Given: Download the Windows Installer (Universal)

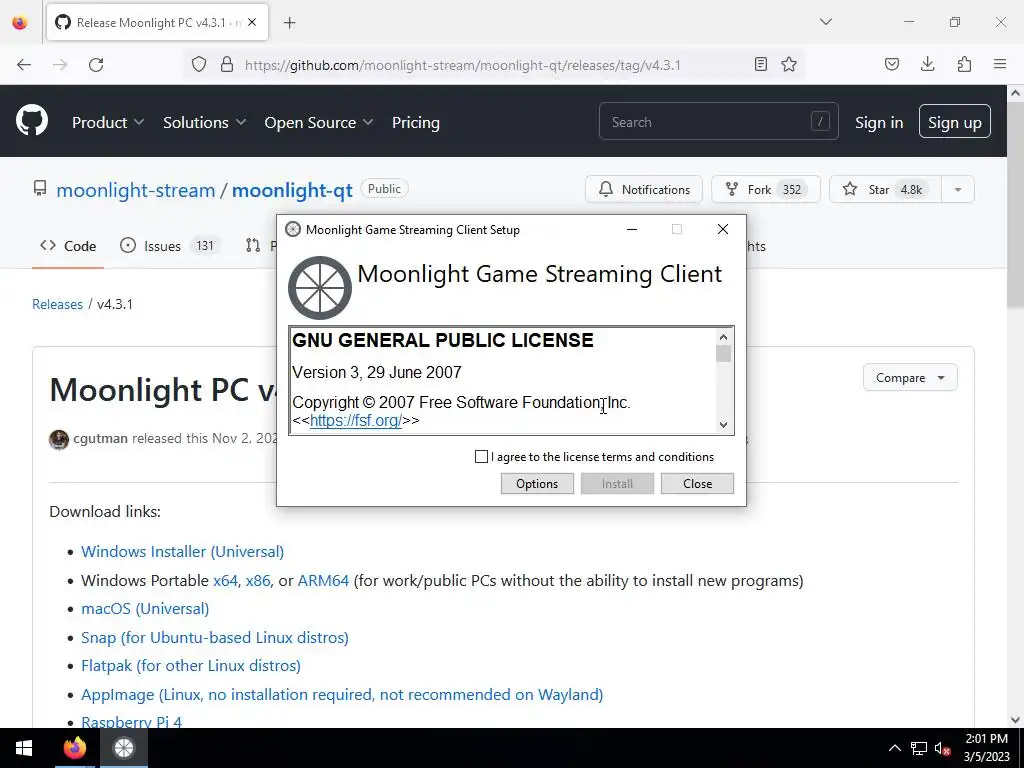Looking at the screenshot, I should pos(182,552).
